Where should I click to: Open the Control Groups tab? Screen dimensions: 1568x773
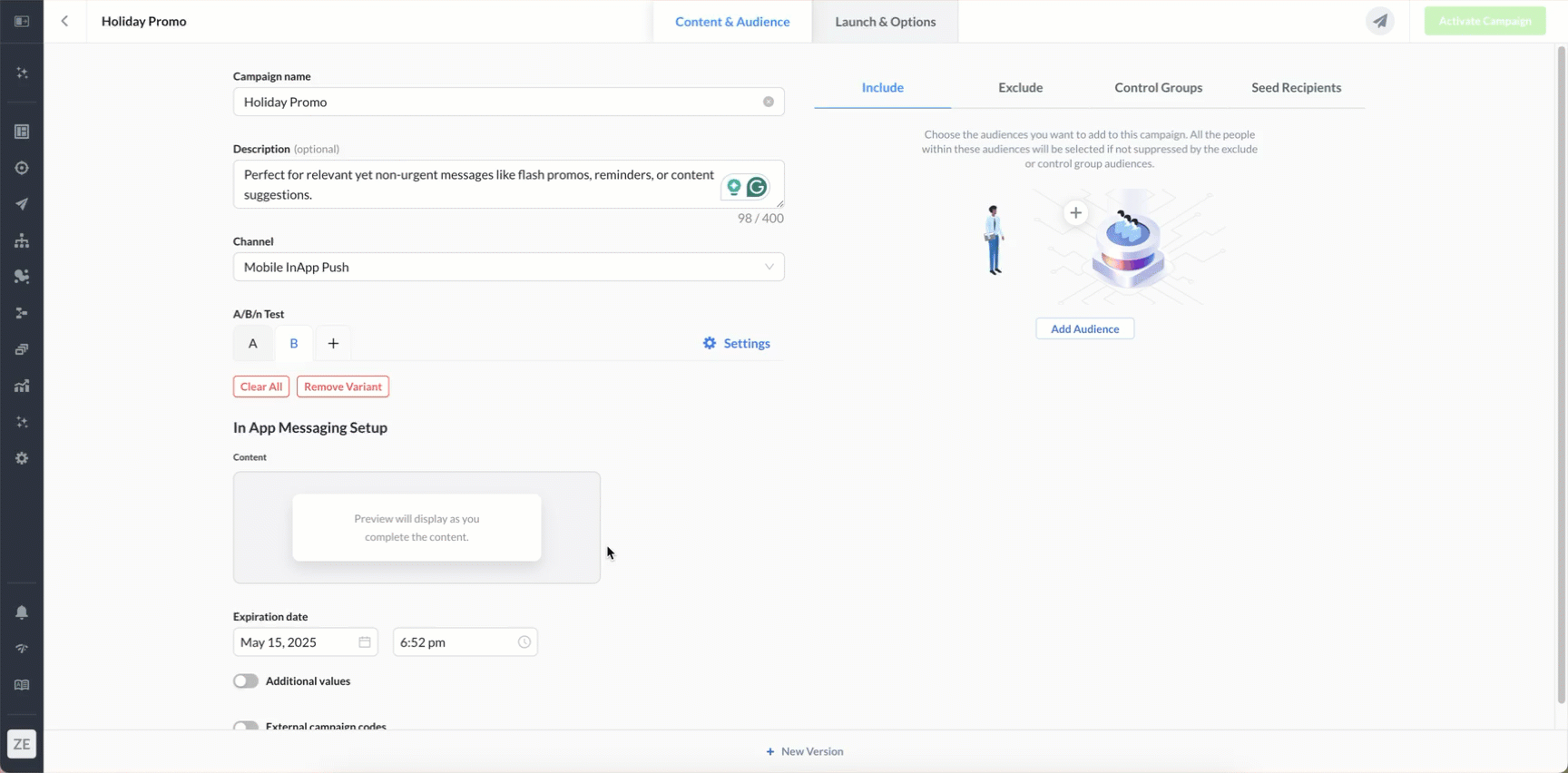[x=1158, y=88]
